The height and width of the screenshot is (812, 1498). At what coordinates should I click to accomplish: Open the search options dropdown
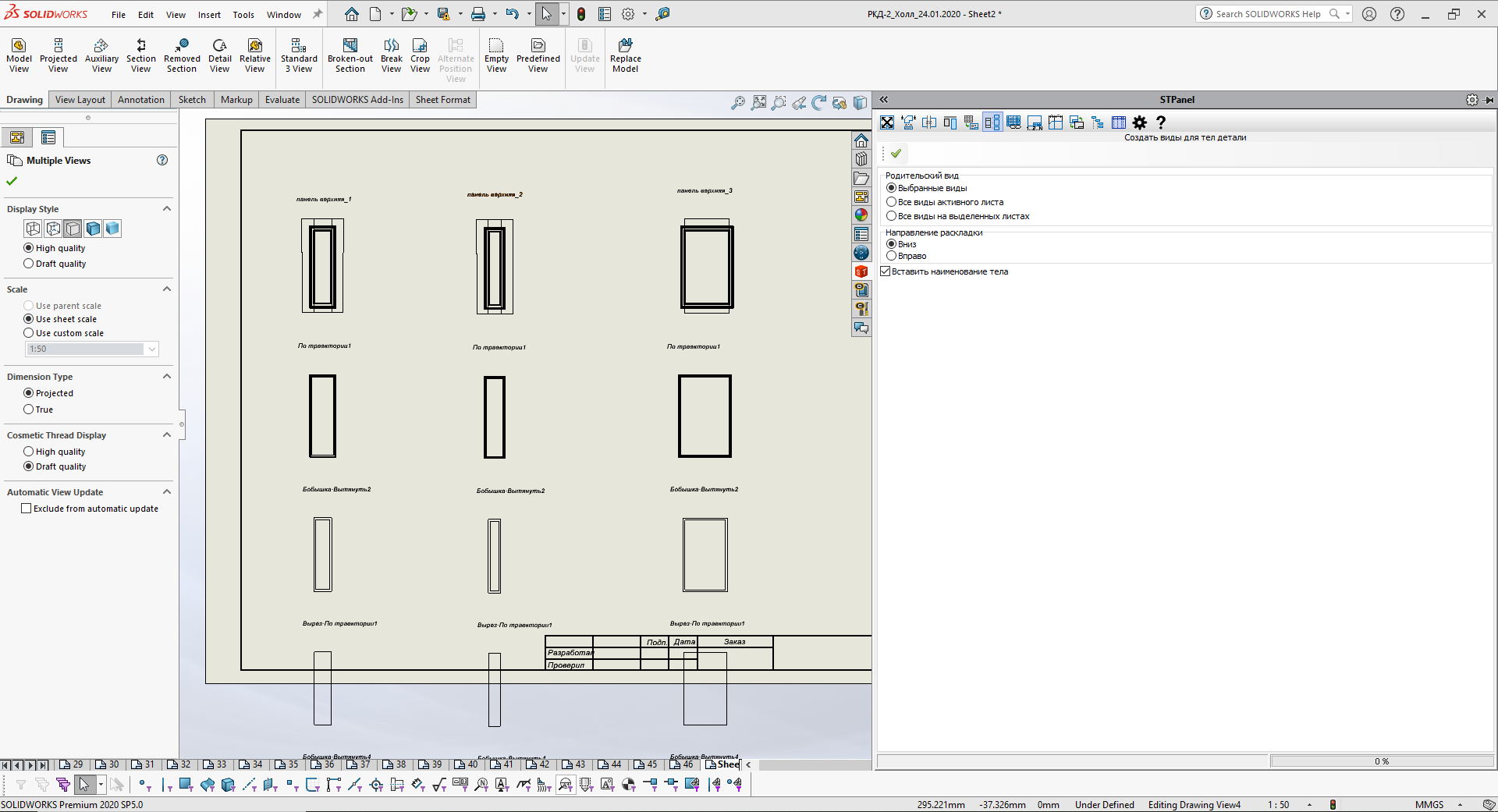[1347, 14]
